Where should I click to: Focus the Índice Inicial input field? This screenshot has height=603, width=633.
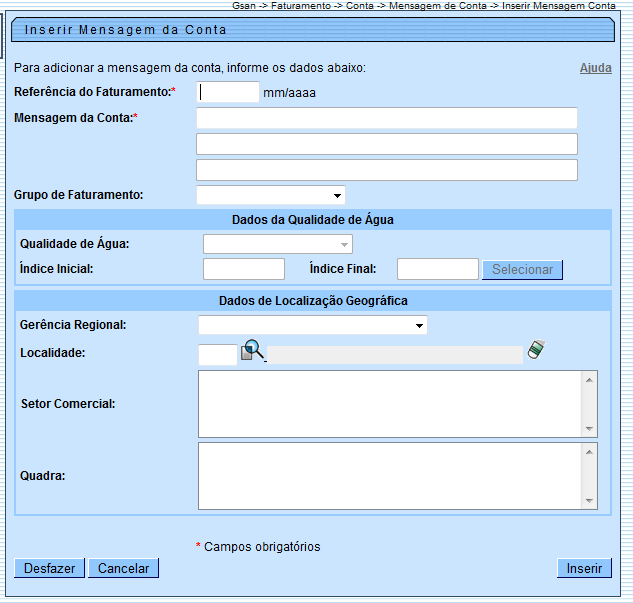[244, 269]
